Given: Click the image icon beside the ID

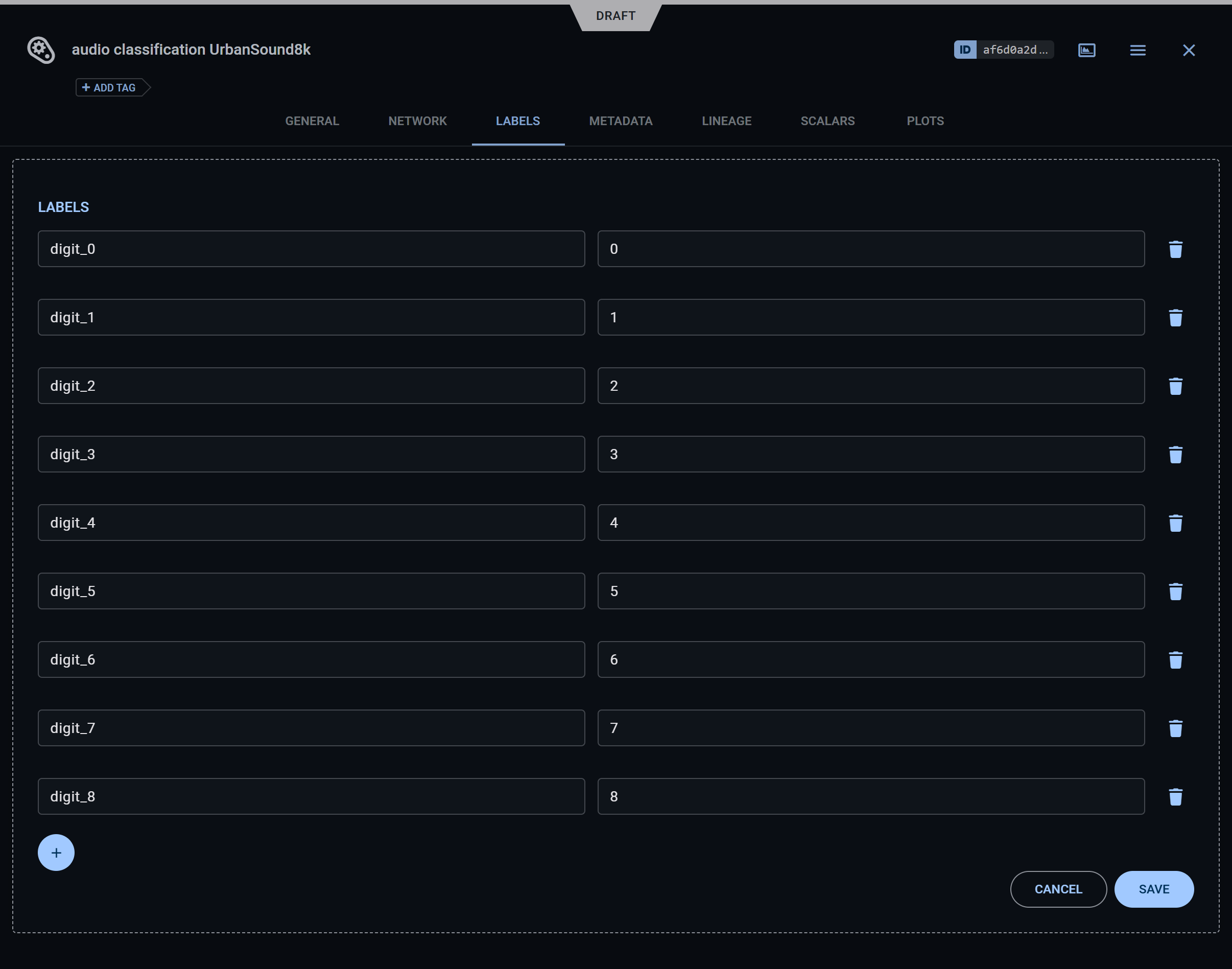Looking at the screenshot, I should click(x=1086, y=50).
